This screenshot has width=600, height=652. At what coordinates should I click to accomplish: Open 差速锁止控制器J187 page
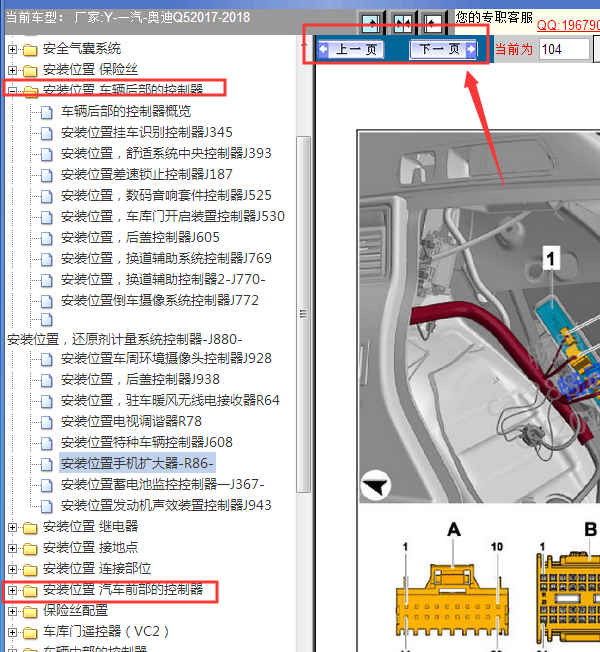pos(146,174)
